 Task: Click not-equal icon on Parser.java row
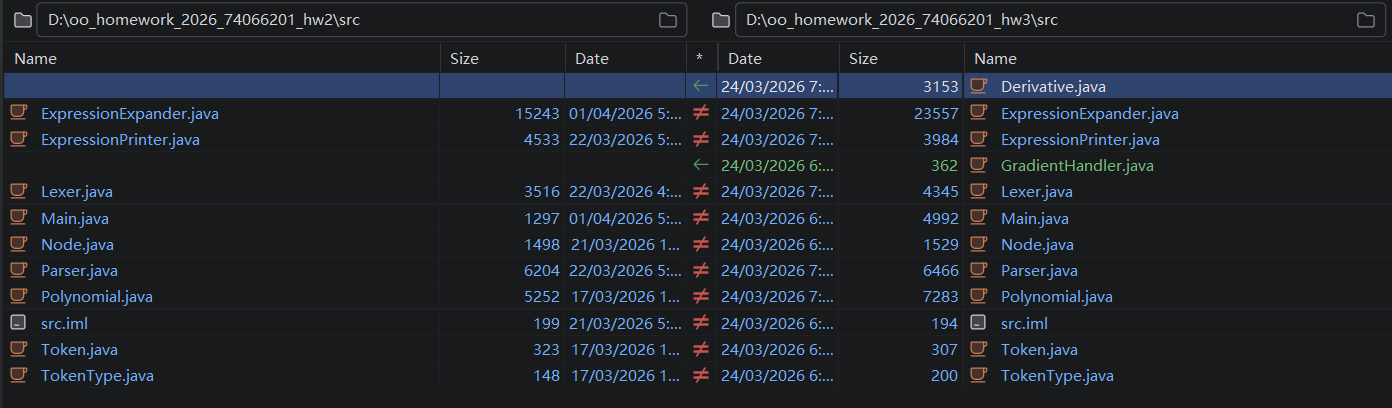[x=701, y=270]
